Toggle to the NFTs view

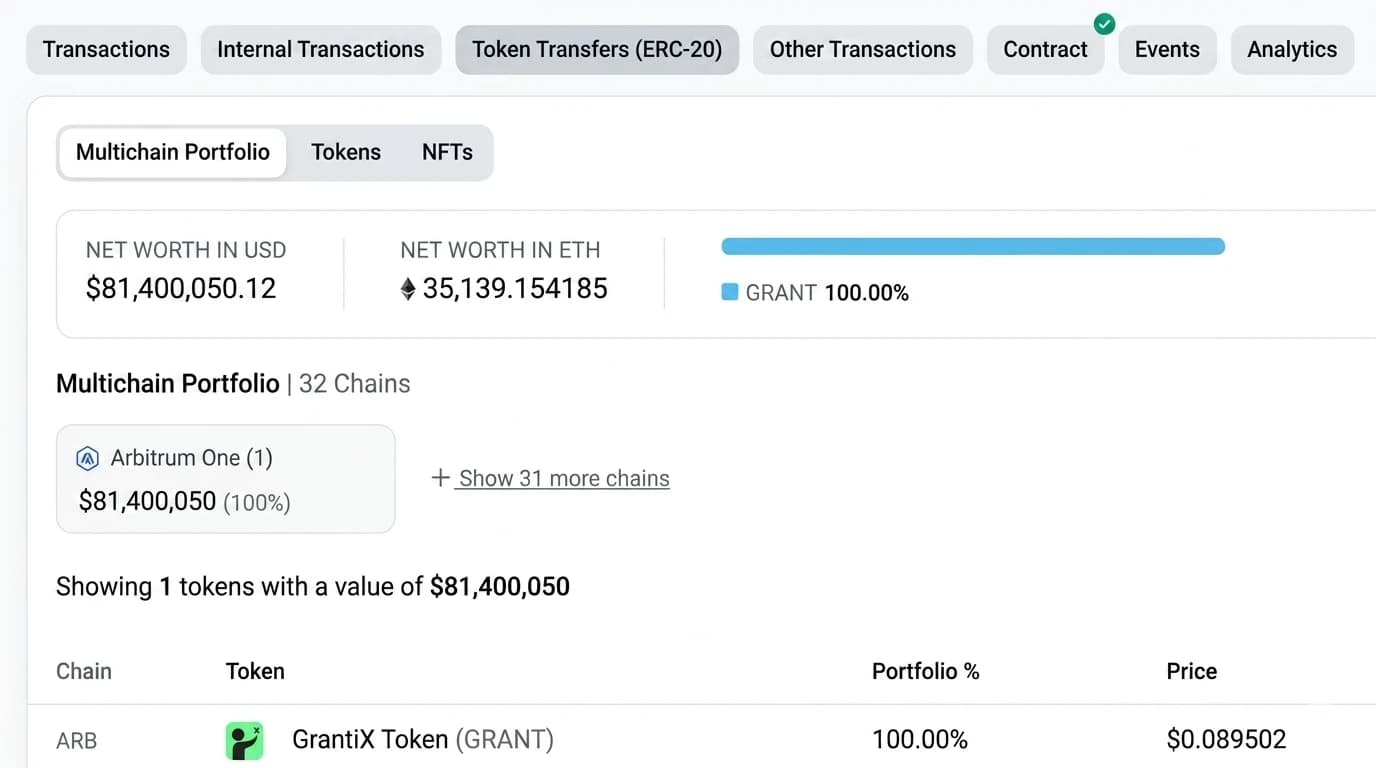pyautogui.click(x=447, y=152)
